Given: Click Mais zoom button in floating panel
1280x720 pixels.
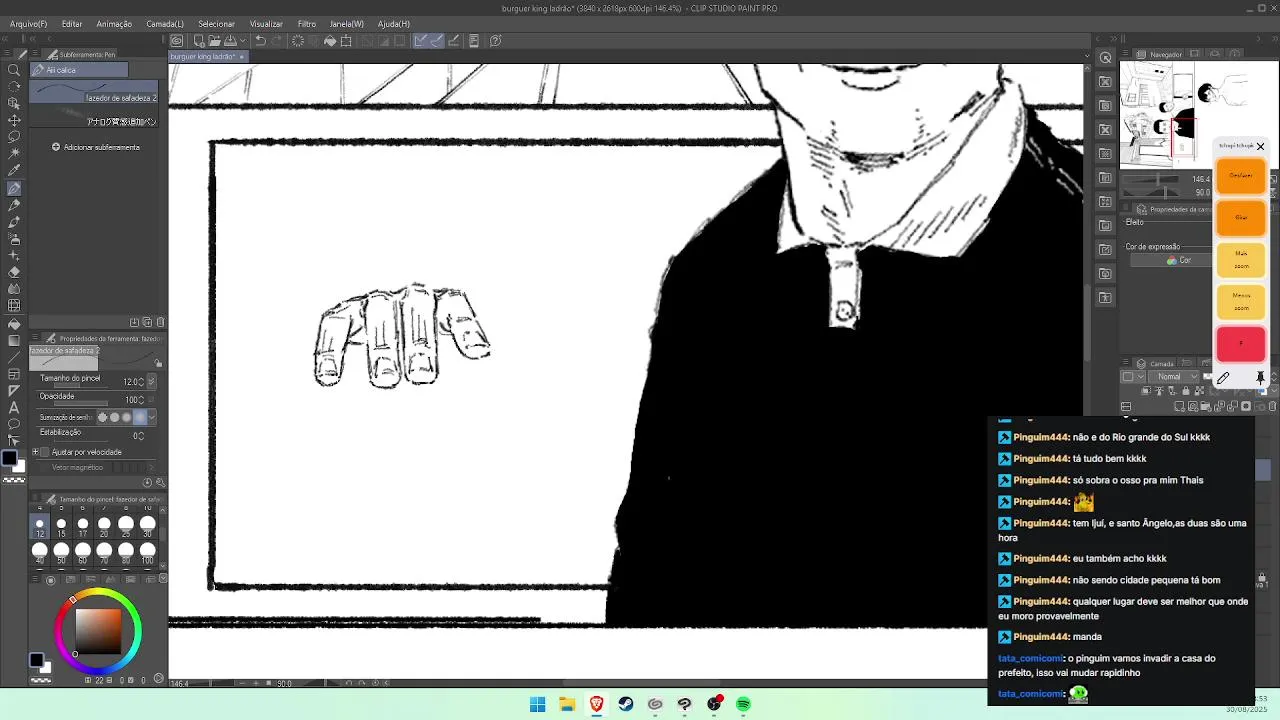Looking at the screenshot, I should point(1241,260).
